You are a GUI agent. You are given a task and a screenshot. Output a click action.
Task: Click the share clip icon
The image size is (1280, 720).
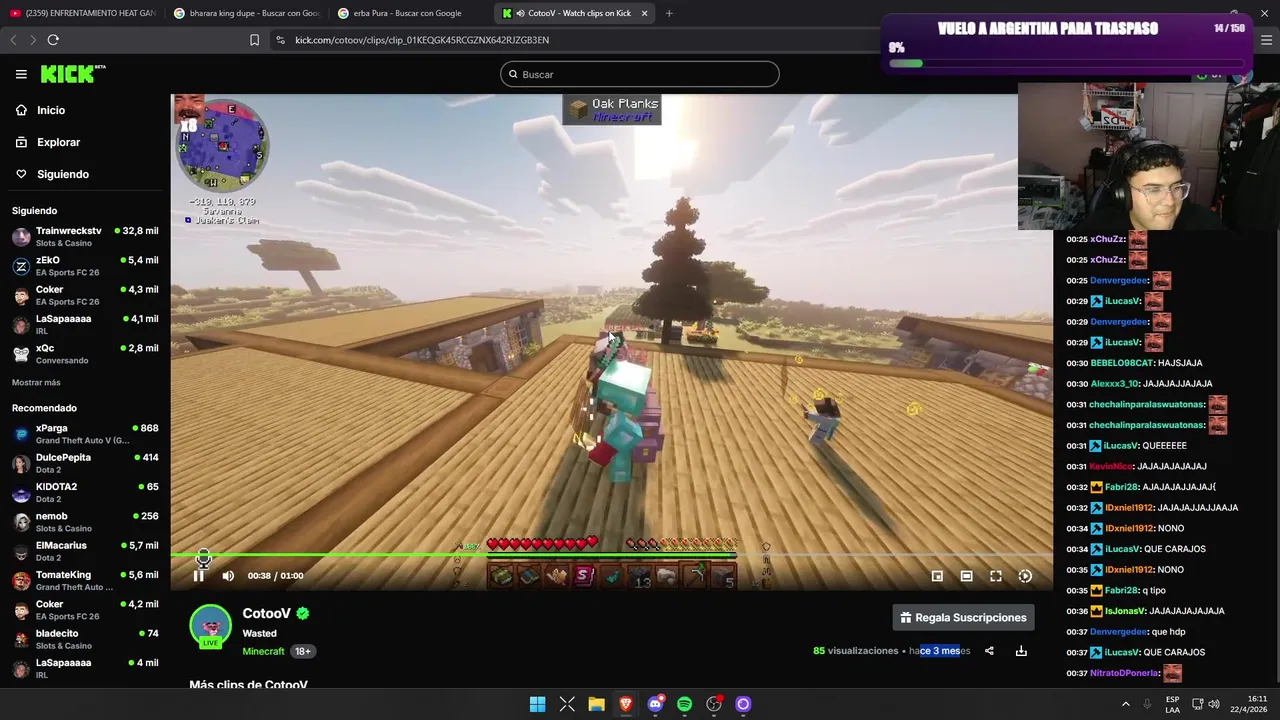989,651
